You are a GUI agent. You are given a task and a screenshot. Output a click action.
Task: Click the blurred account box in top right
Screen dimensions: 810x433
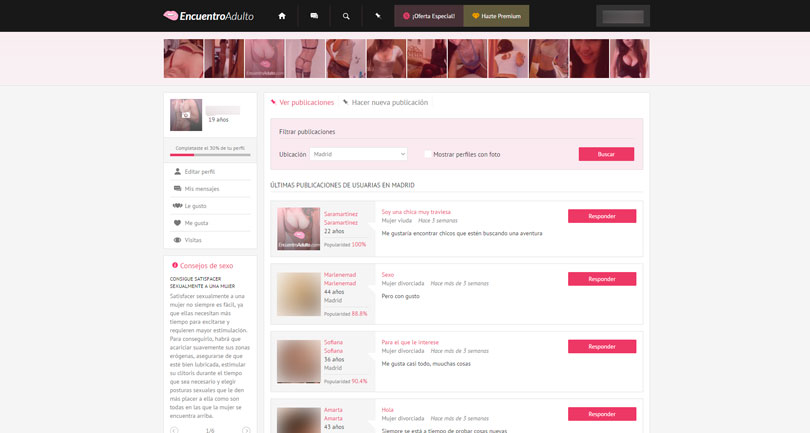pyautogui.click(x=623, y=16)
